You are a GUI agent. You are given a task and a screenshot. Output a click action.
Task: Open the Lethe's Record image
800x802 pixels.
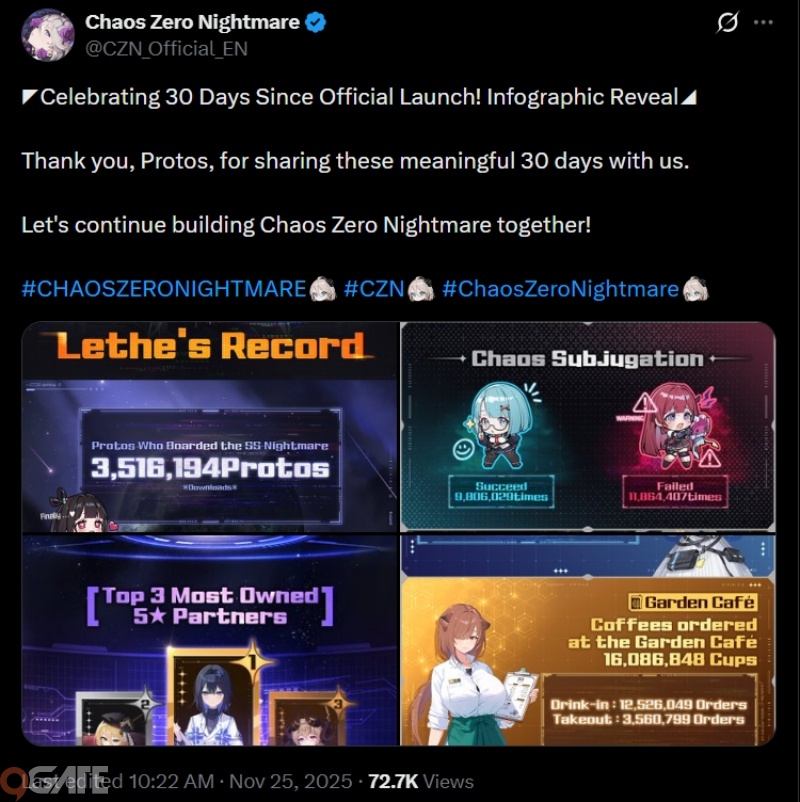[210, 427]
